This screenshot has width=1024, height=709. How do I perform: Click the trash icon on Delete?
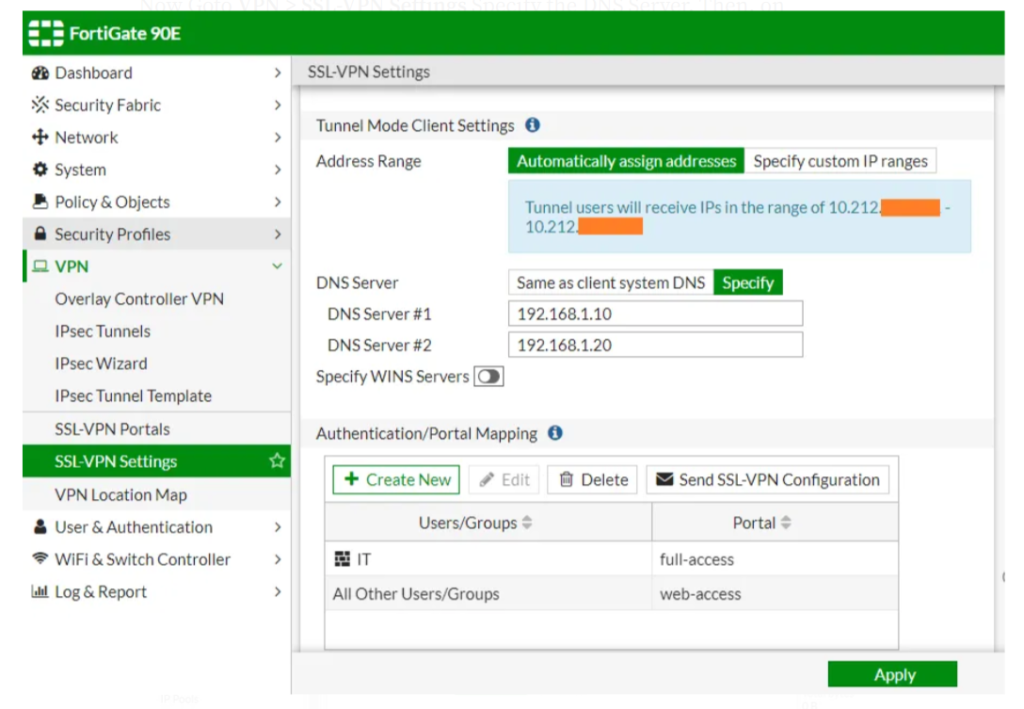pos(566,479)
